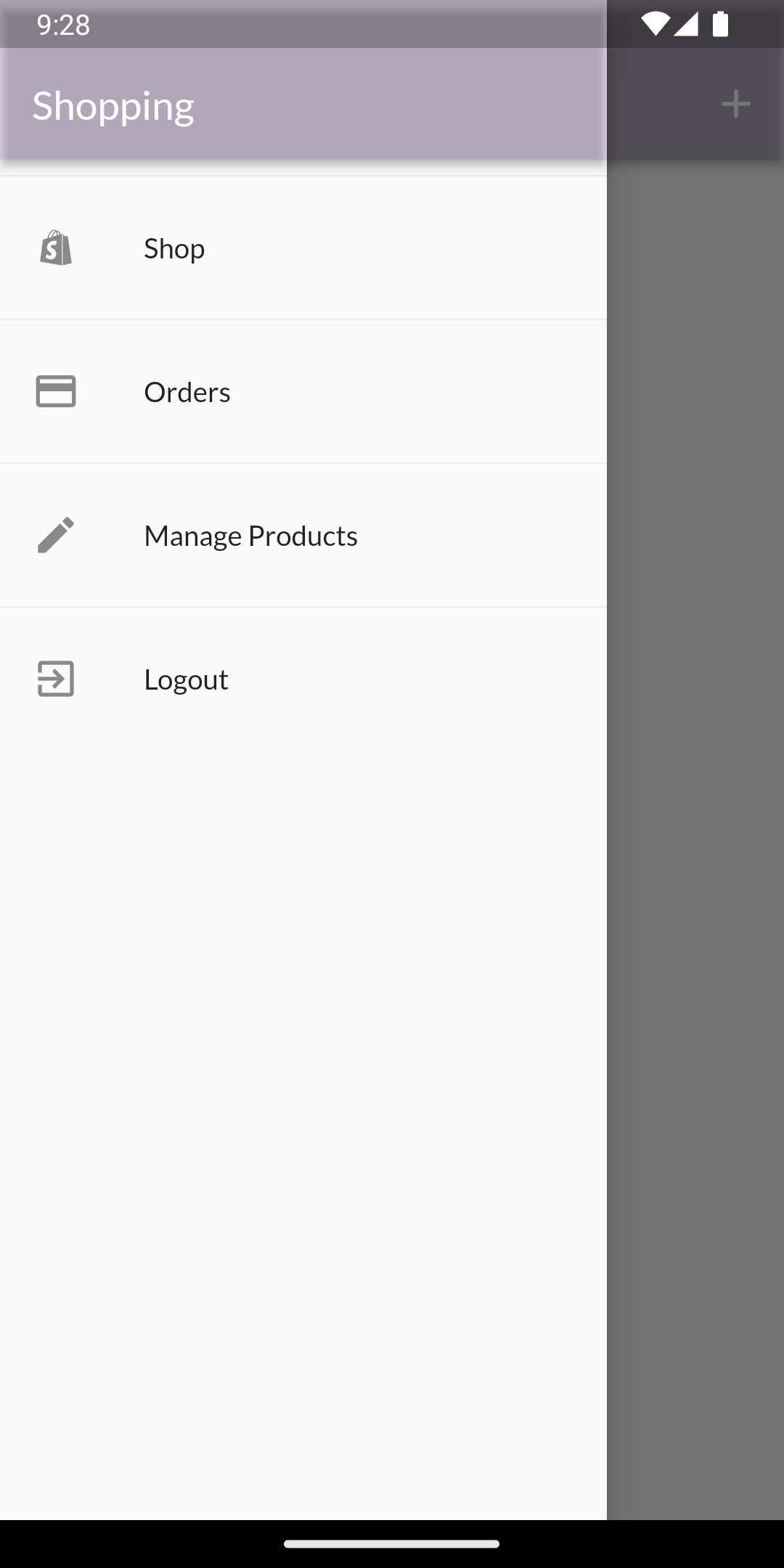
Task: Tap the clock showing 9:28
Action: [63, 24]
